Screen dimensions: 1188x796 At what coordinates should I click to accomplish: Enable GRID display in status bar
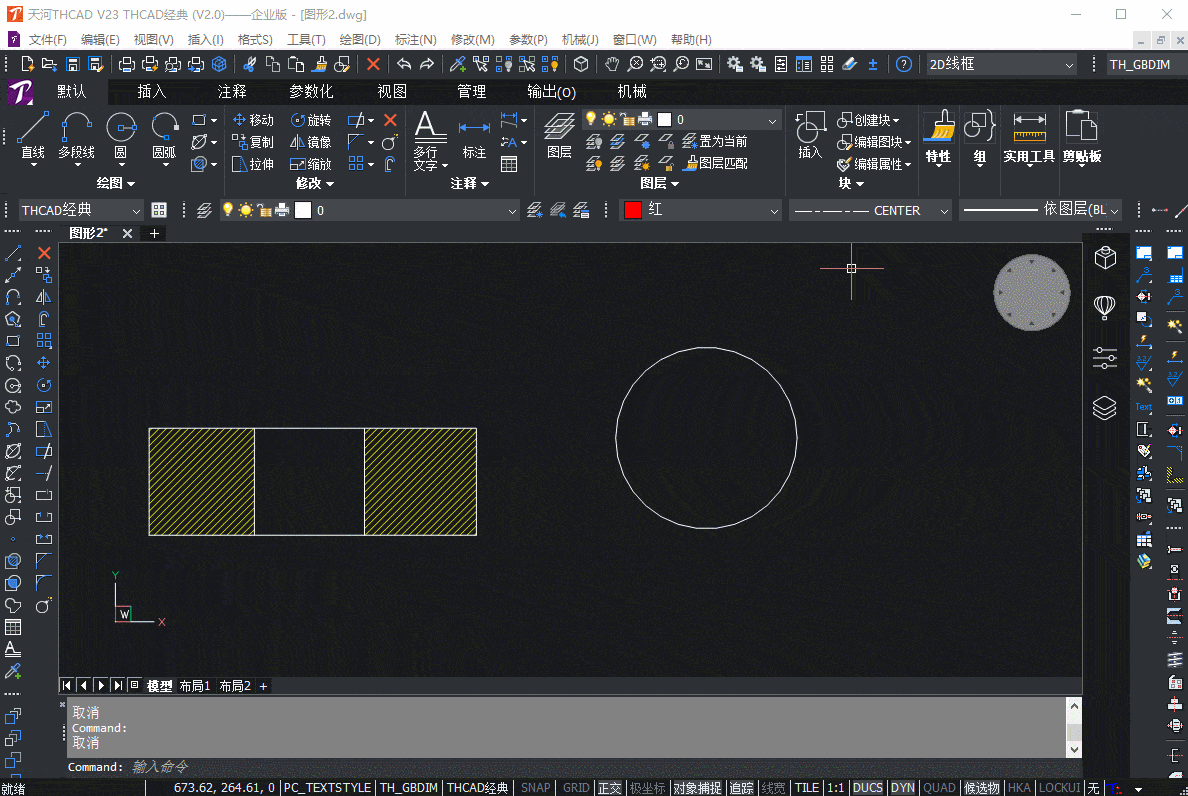[x=575, y=788]
